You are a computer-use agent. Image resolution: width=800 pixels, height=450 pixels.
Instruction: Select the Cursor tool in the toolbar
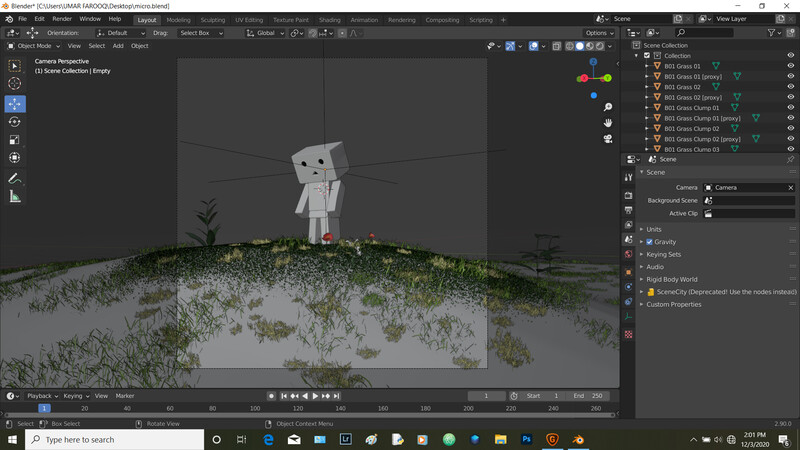point(15,84)
